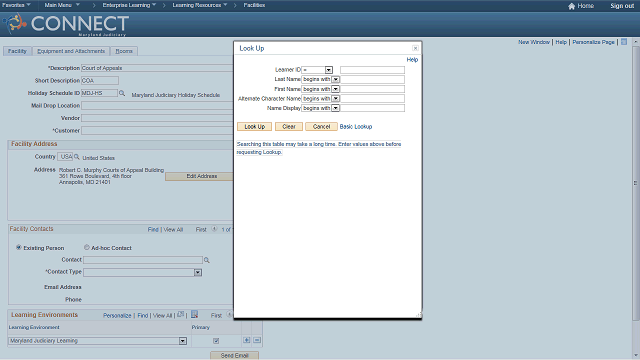Click the Alternate Character Name value field
Viewport: 640px width, 360px height.
point(372,98)
